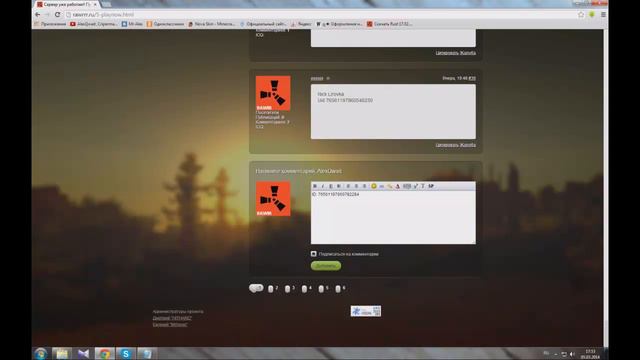Tick the subscribe to comments checkbox
Image resolution: width=640 pixels, height=360 pixels.
[313, 254]
